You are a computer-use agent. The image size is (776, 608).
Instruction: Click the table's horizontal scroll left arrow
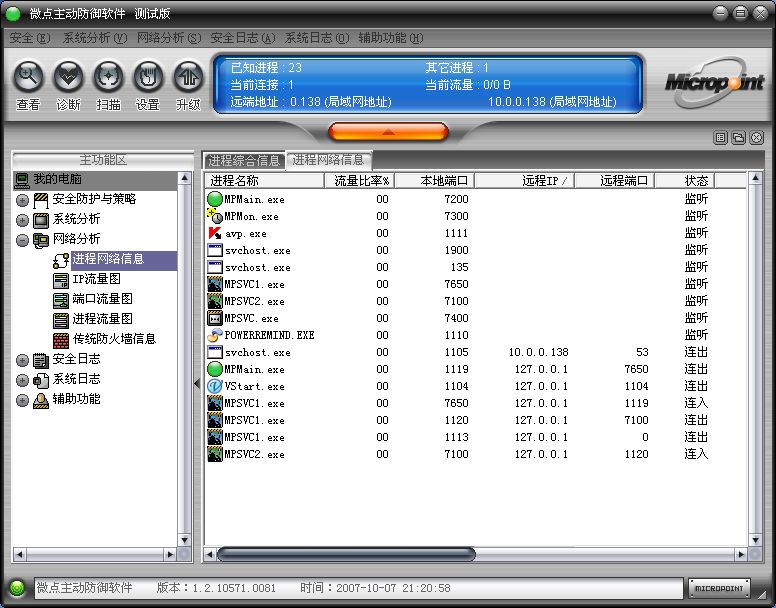pos(209,554)
